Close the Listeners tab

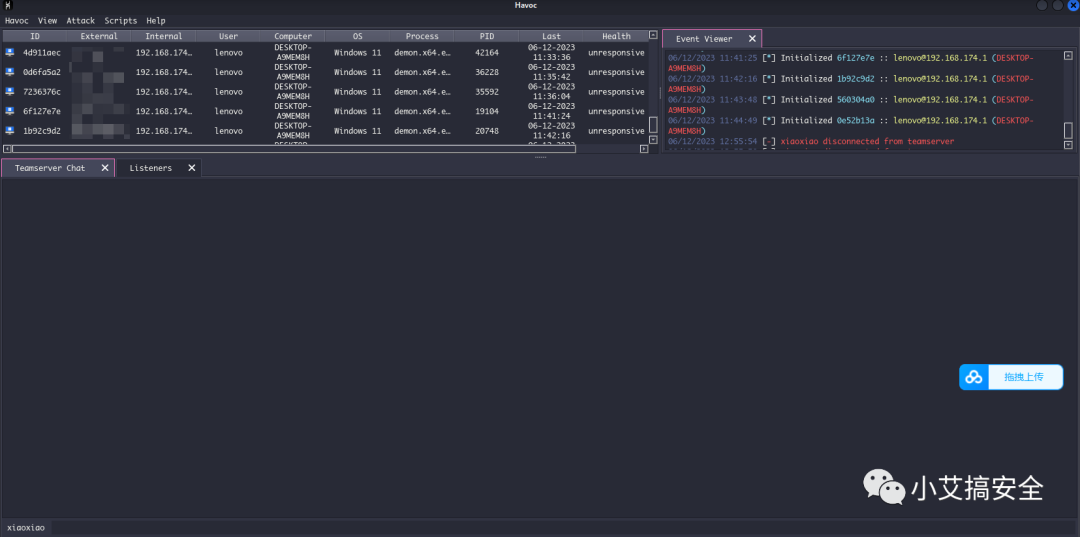tap(191, 168)
